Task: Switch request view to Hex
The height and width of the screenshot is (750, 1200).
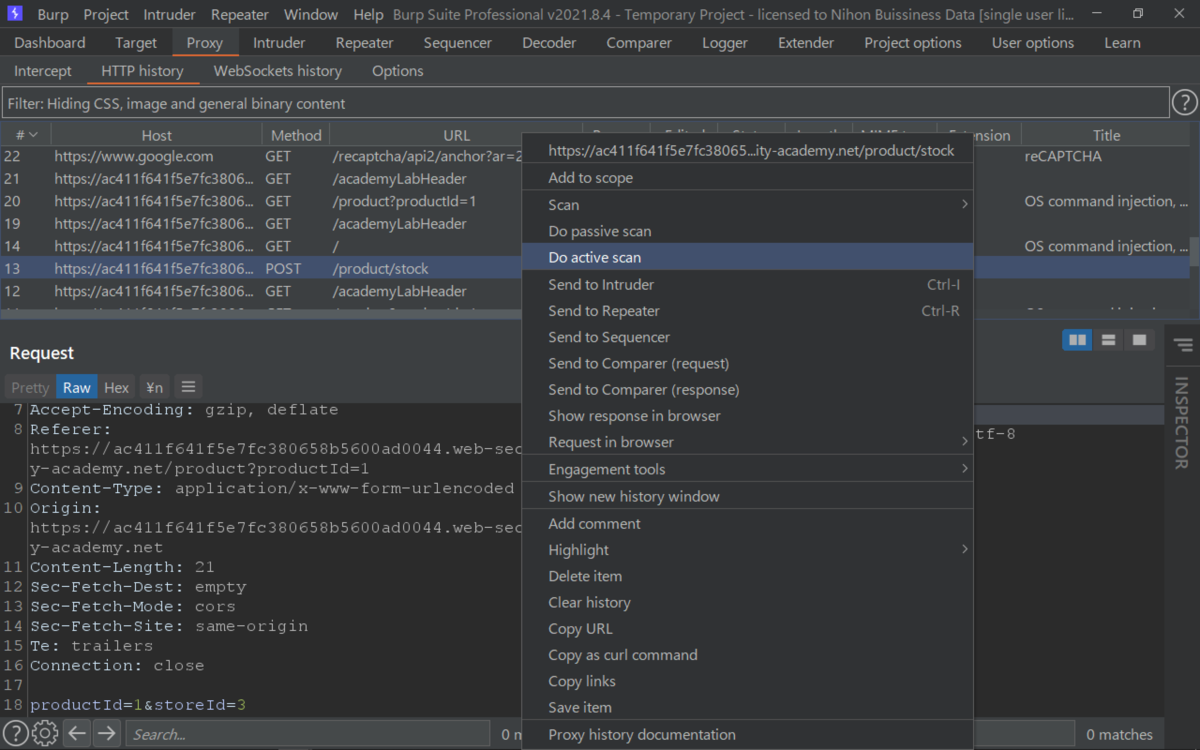Action: click(117, 387)
